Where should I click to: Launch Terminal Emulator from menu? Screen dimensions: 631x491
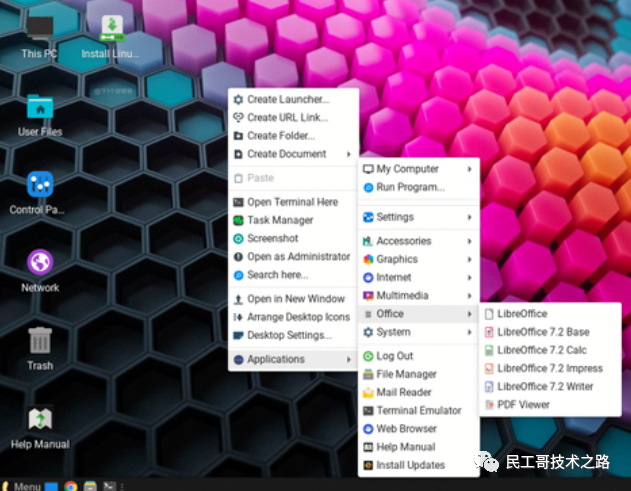(x=419, y=410)
